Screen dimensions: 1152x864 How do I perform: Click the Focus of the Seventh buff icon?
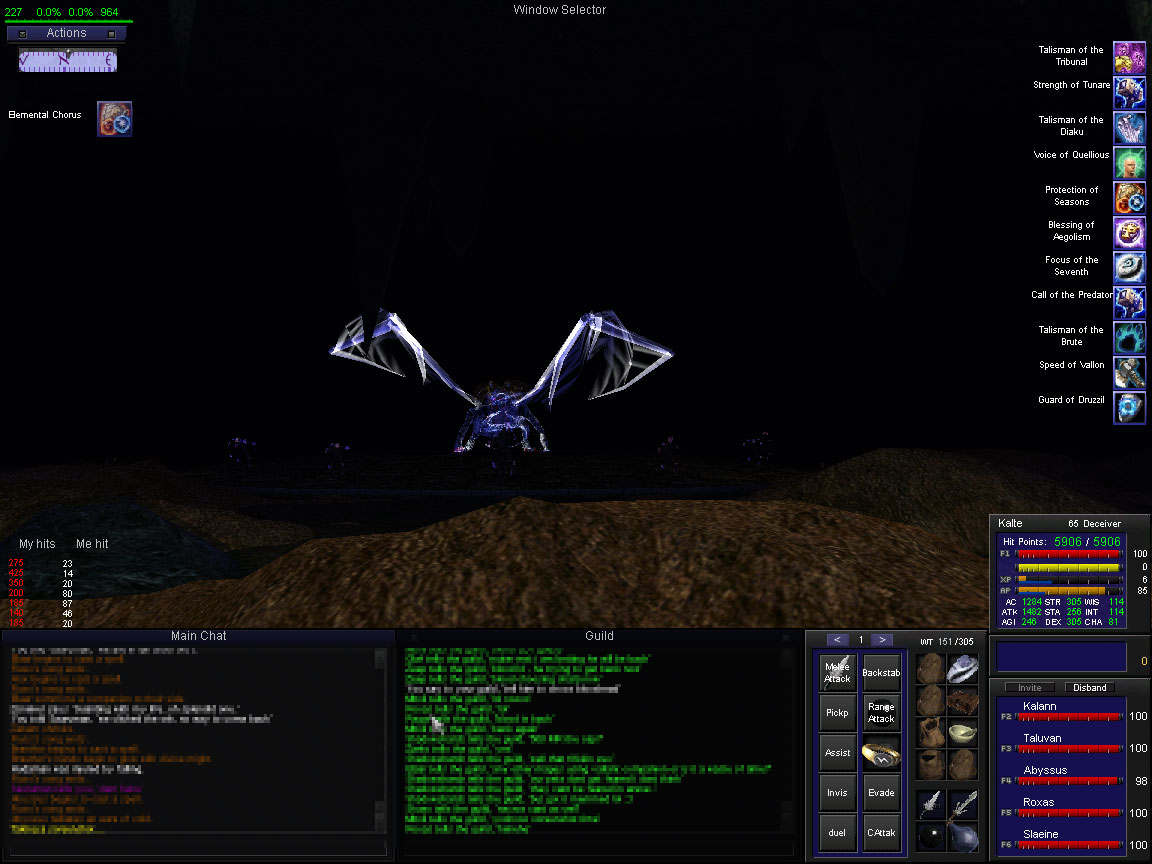click(1129, 267)
